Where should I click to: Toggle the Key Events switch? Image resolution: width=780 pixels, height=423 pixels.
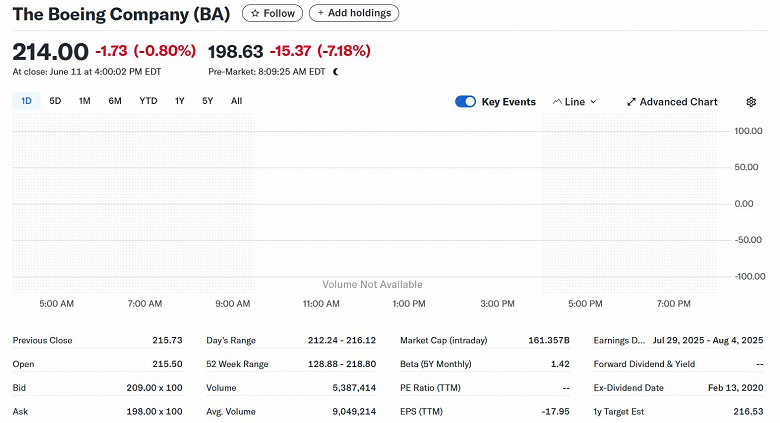[x=465, y=102]
